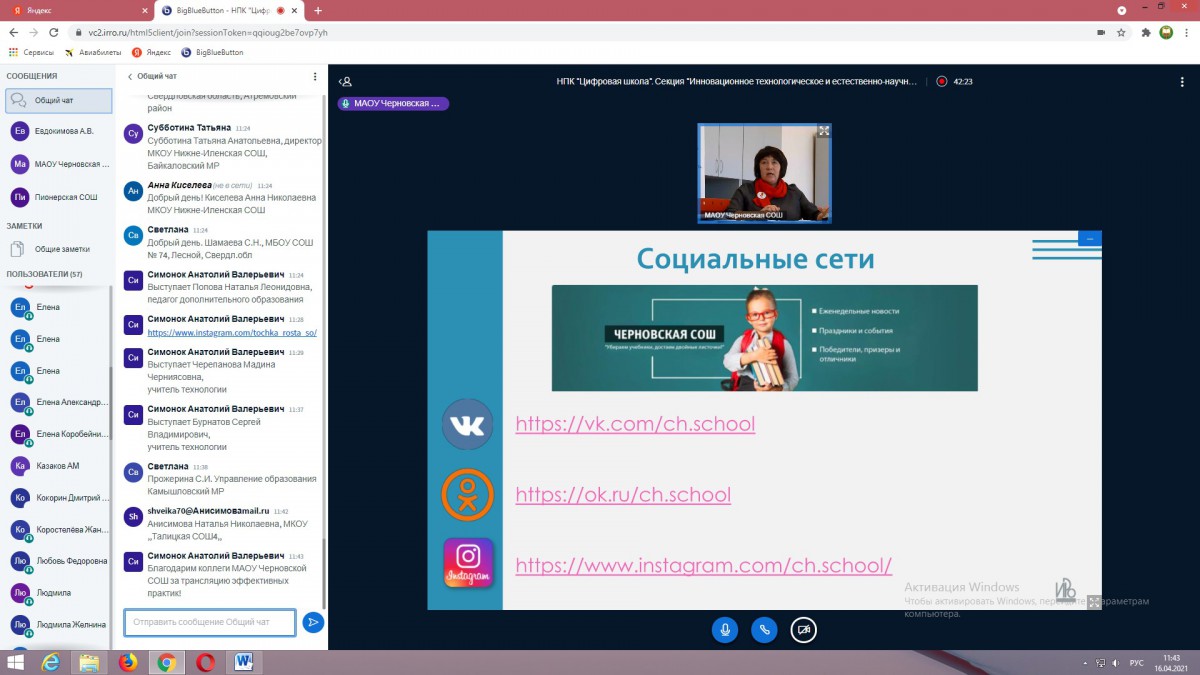The width and height of the screenshot is (1200, 675).
Task: Open chat with МАОУ Черновская in messages list
Action: coord(59,164)
